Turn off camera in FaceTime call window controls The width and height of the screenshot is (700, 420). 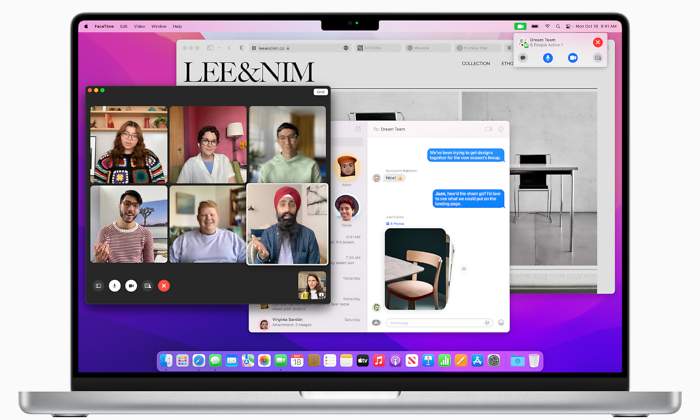point(131,286)
